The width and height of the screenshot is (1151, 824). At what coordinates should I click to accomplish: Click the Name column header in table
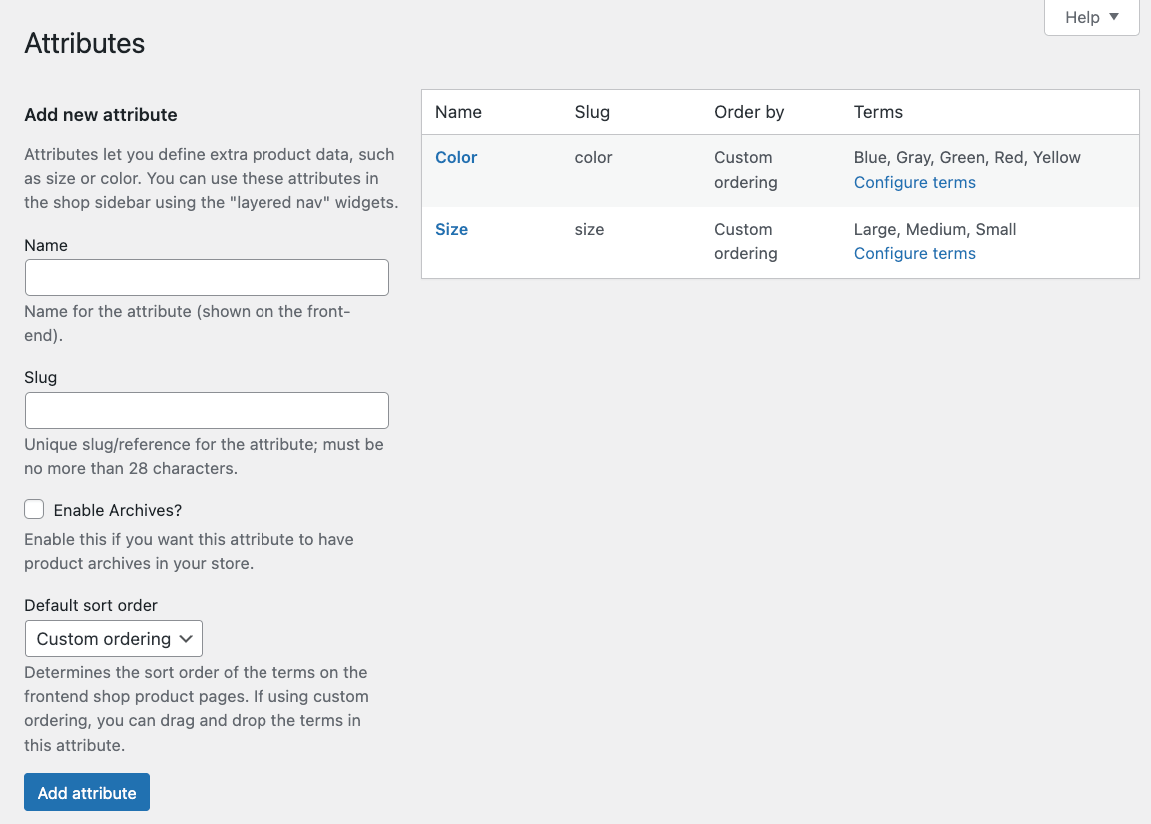pos(459,113)
